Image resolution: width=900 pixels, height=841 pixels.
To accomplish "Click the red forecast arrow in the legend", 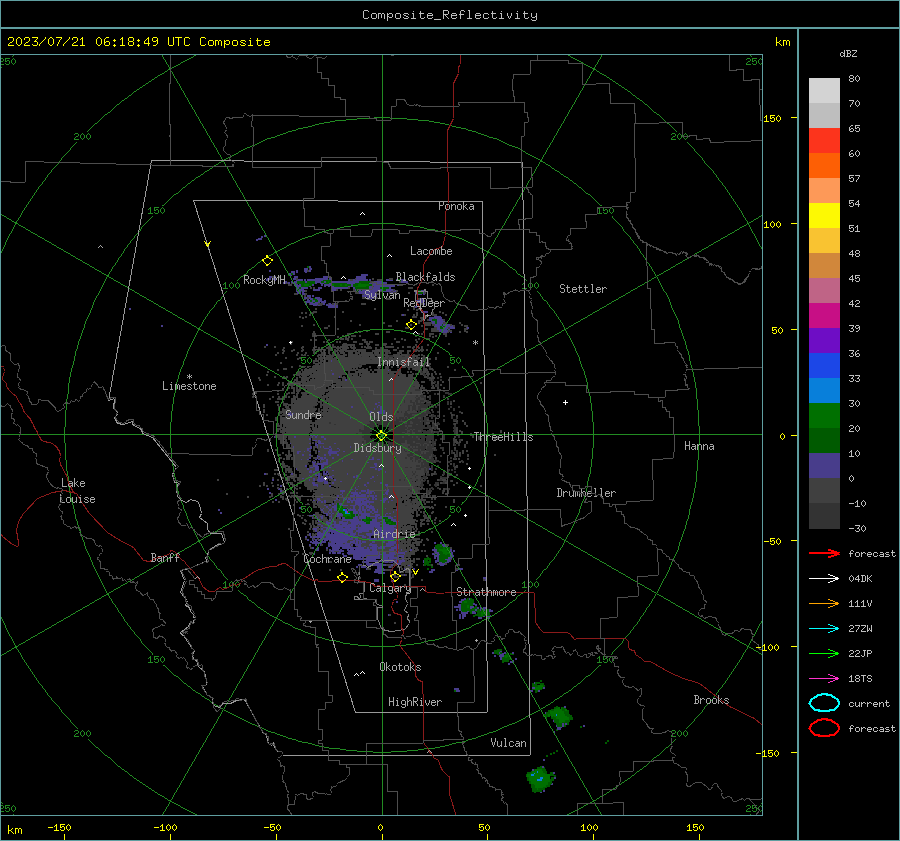I will 824,553.
